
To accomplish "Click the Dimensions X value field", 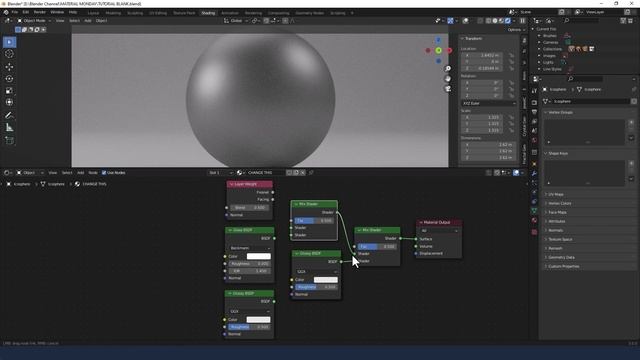I will tap(488, 144).
